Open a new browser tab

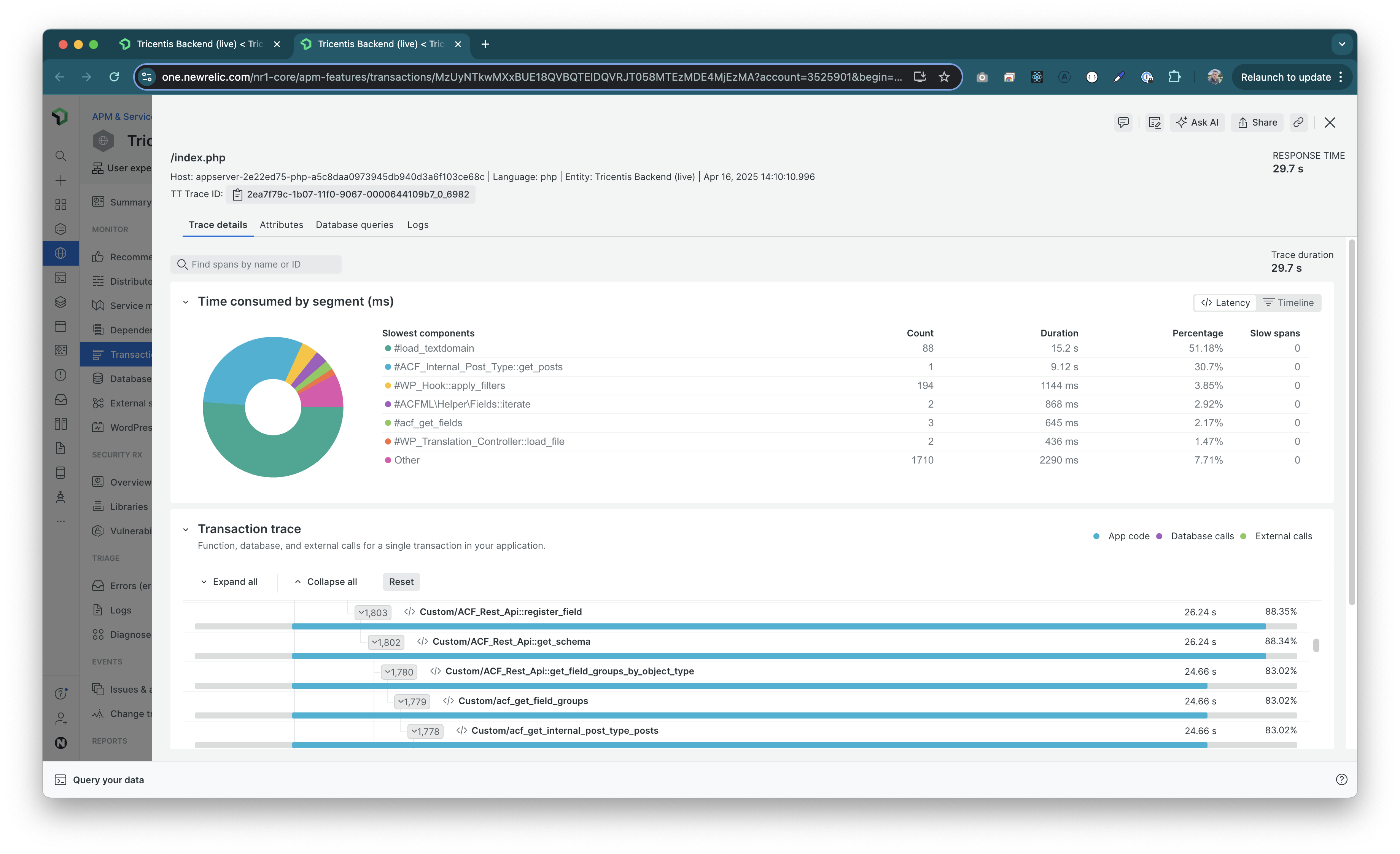coord(485,44)
